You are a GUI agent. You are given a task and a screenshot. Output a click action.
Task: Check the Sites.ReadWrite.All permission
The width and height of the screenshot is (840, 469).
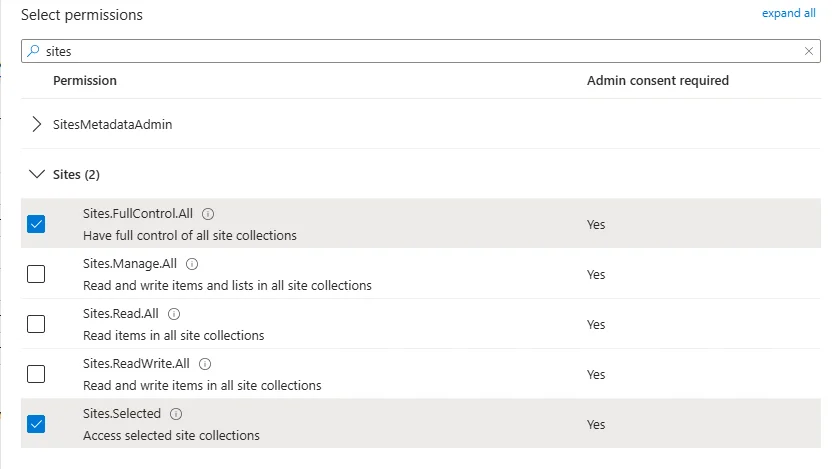[36, 374]
